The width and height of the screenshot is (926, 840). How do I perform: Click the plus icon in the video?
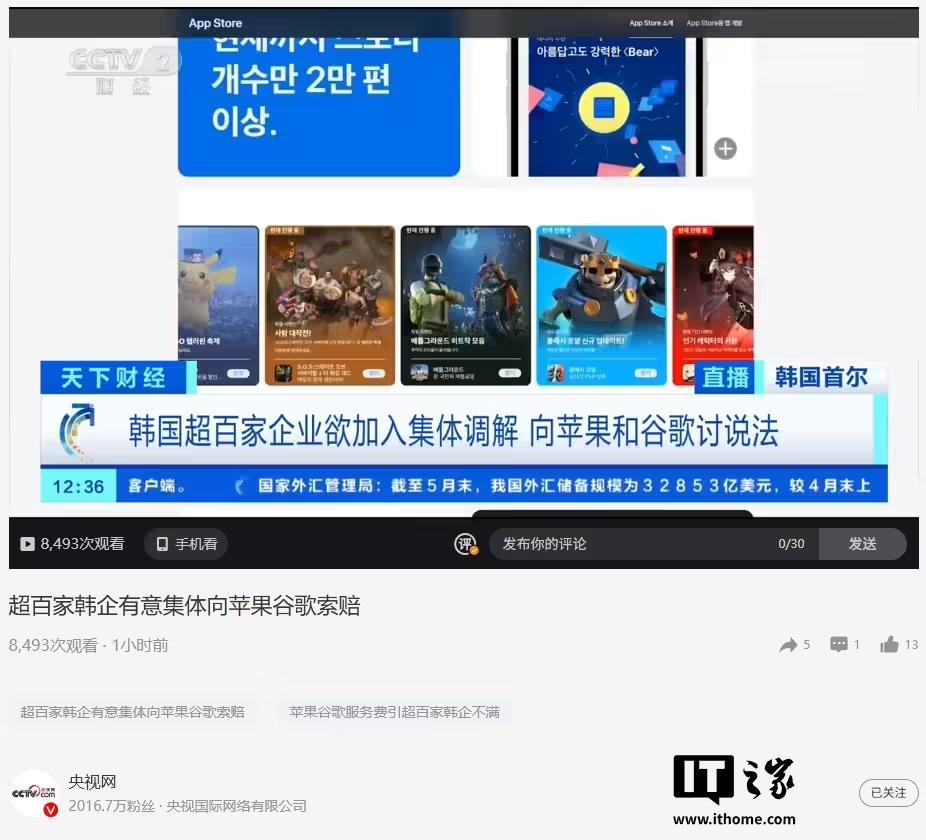point(725,148)
